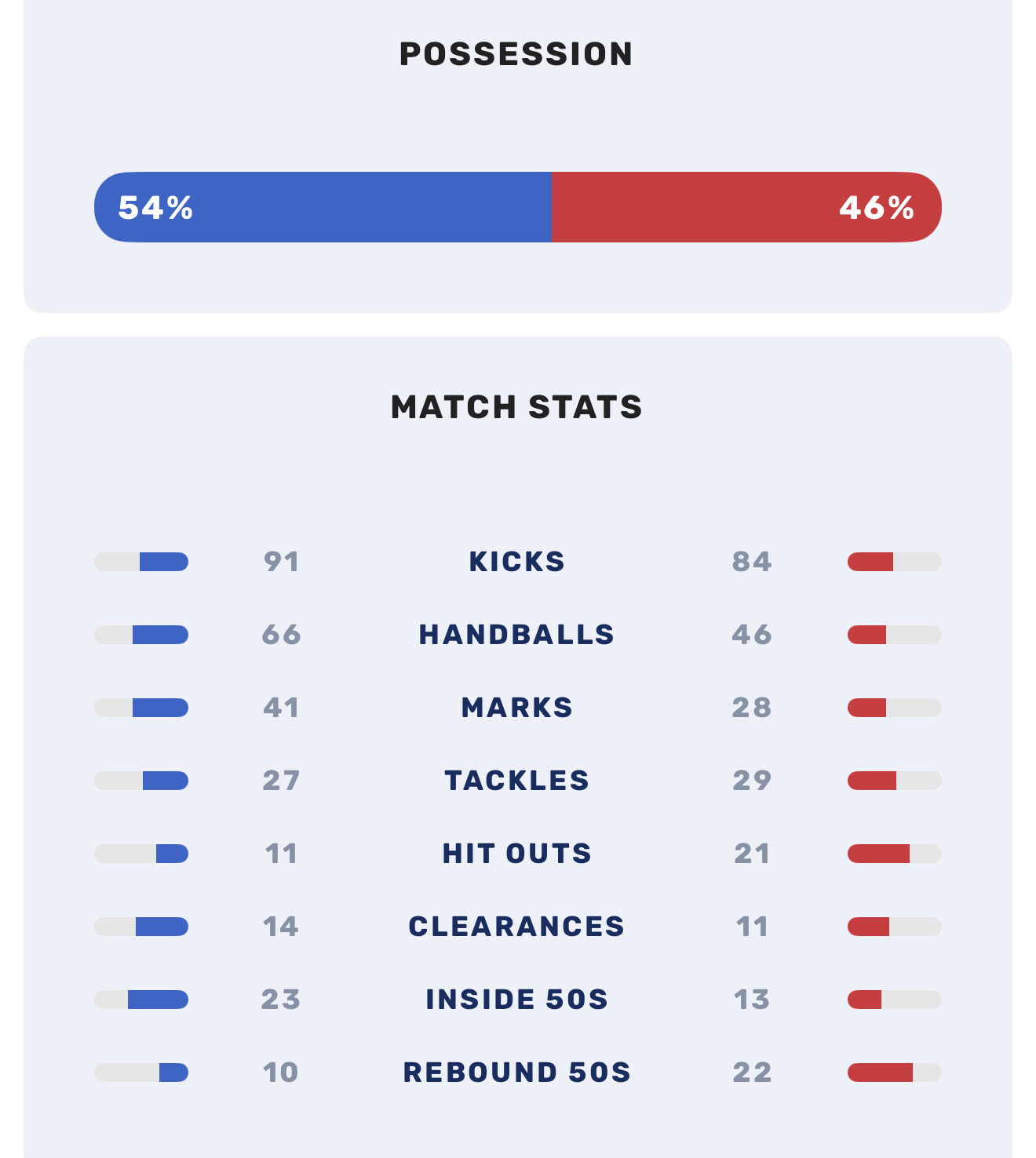Image resolution: width=1036 pixels, height=1158 pixels.
Task: Tap the REBOUND 50S label
Action: click(516, 1072)
